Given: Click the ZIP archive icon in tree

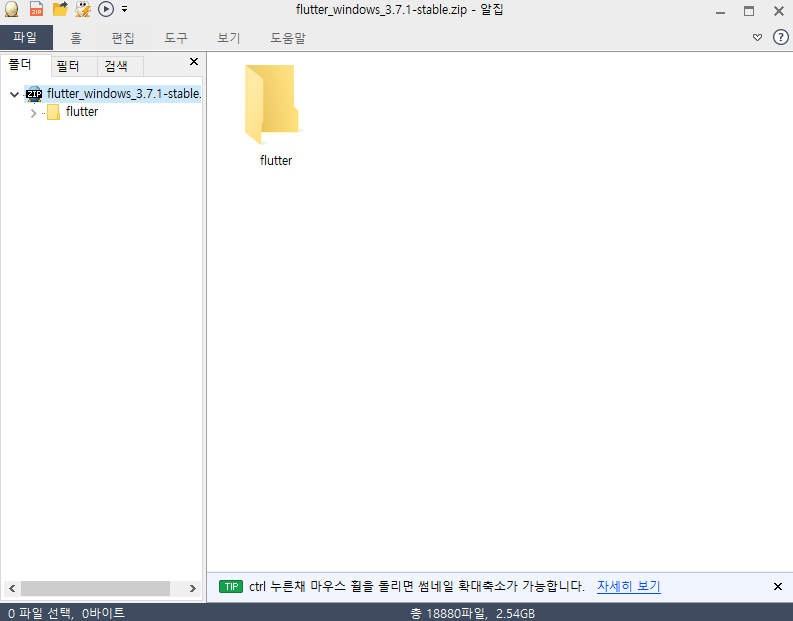Looking at the screenshot, I should tap(34, 94).
